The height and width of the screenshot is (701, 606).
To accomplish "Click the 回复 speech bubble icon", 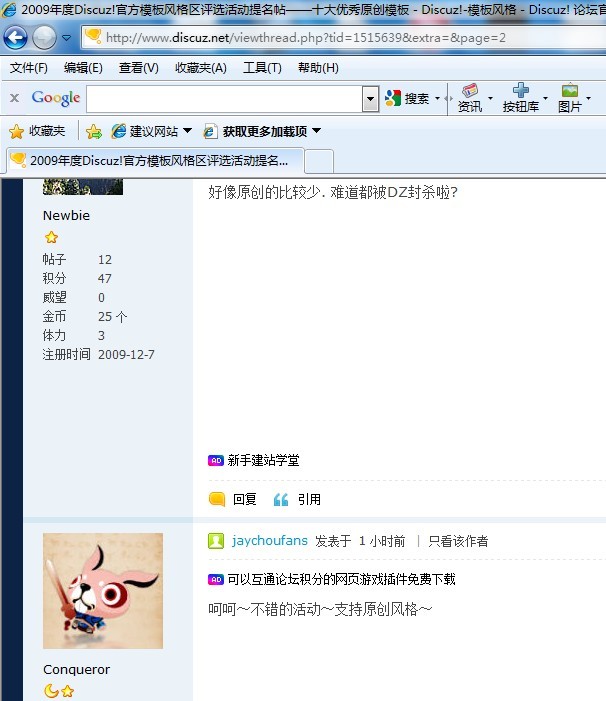I will point(217,499).
